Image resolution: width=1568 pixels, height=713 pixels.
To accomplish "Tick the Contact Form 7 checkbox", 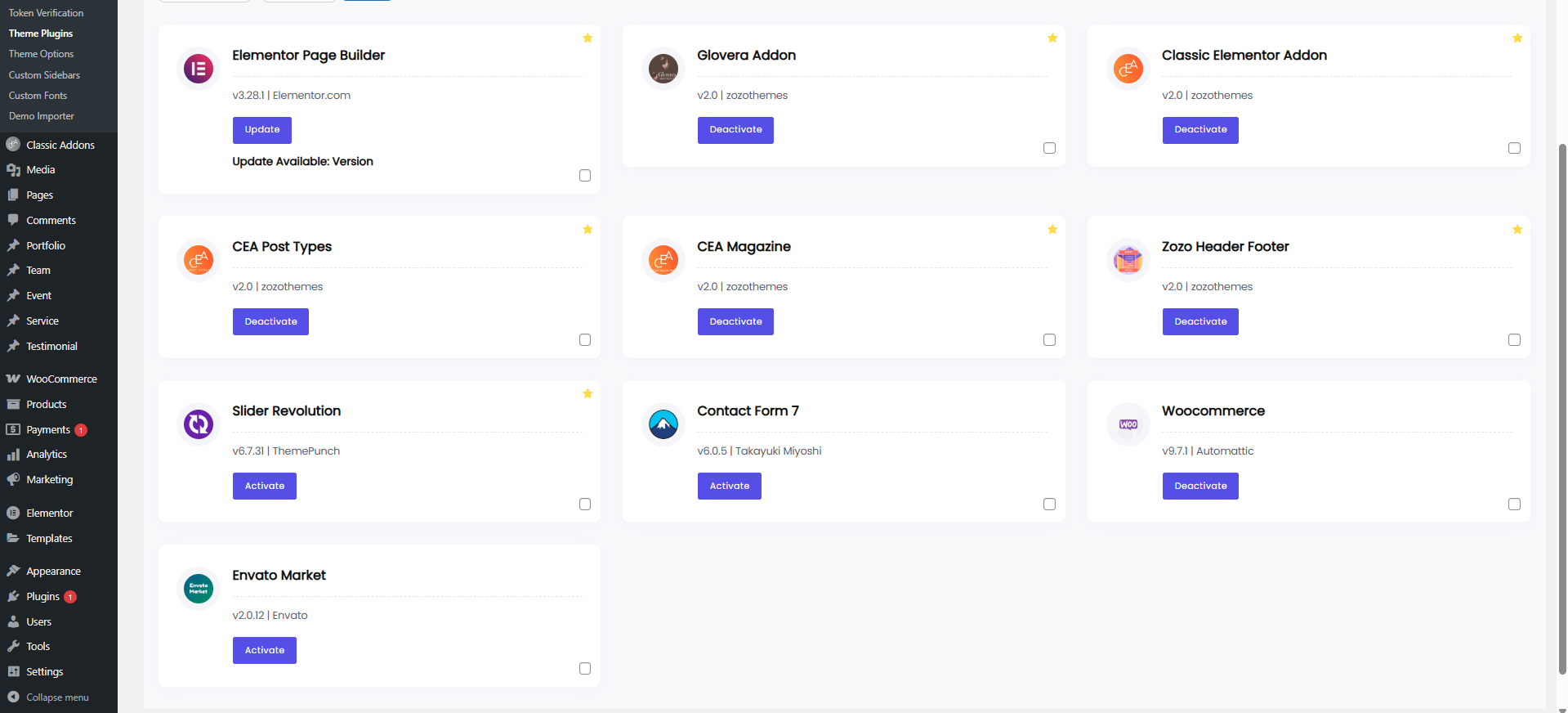I will (1049, 504).
